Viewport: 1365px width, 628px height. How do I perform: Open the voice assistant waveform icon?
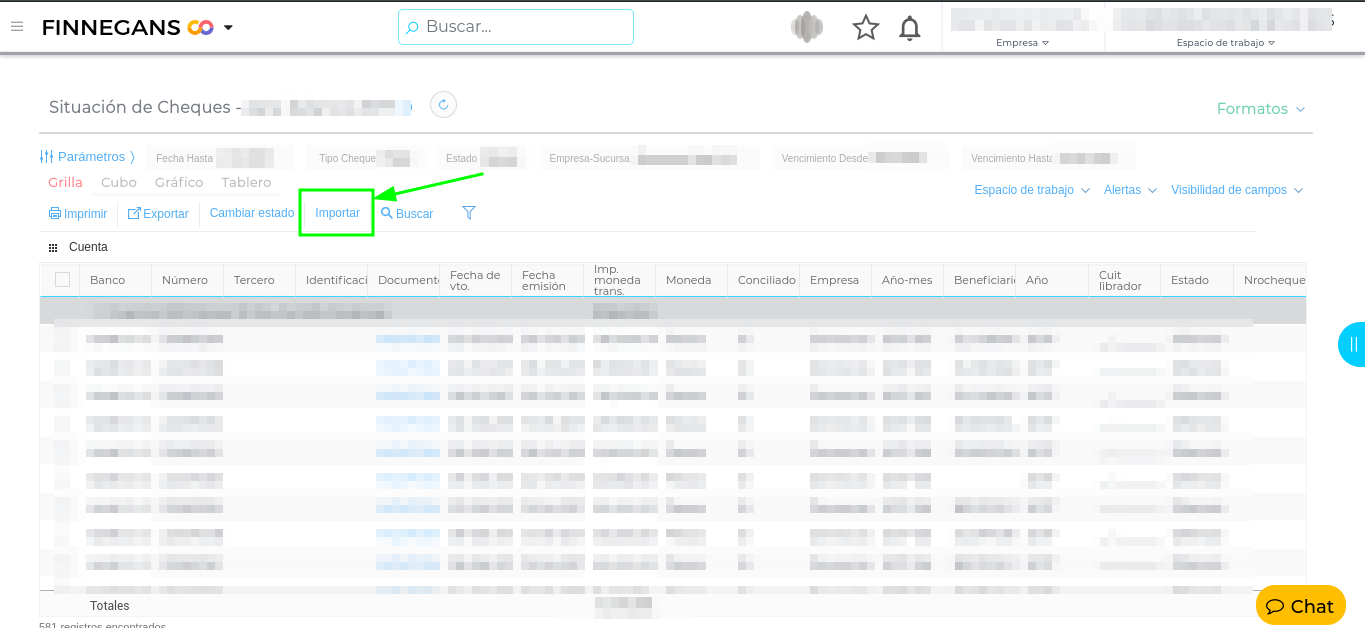click(807, 27)
